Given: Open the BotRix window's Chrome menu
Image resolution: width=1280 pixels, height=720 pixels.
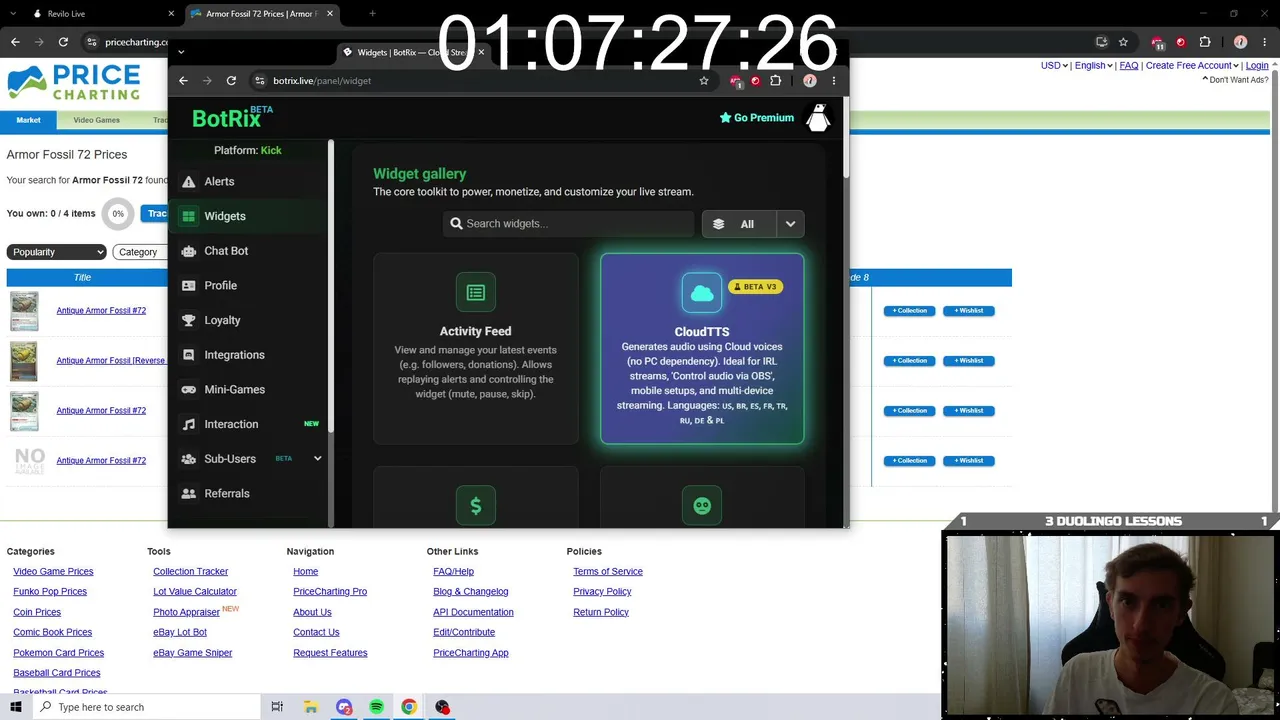Looking at the screenshot, I should (834, 81).
